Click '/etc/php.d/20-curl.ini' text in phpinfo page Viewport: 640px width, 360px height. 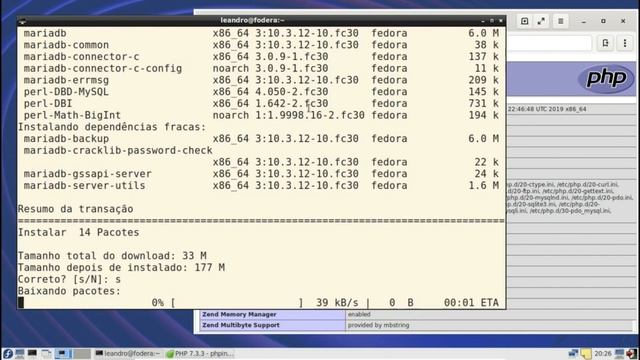coord(588,184)
